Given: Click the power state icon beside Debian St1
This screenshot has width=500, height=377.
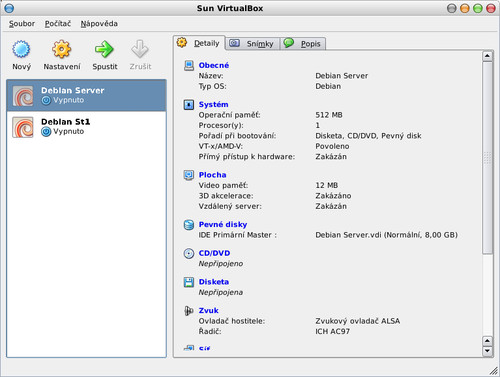Looking at the screenshot, I should (46, 132).
